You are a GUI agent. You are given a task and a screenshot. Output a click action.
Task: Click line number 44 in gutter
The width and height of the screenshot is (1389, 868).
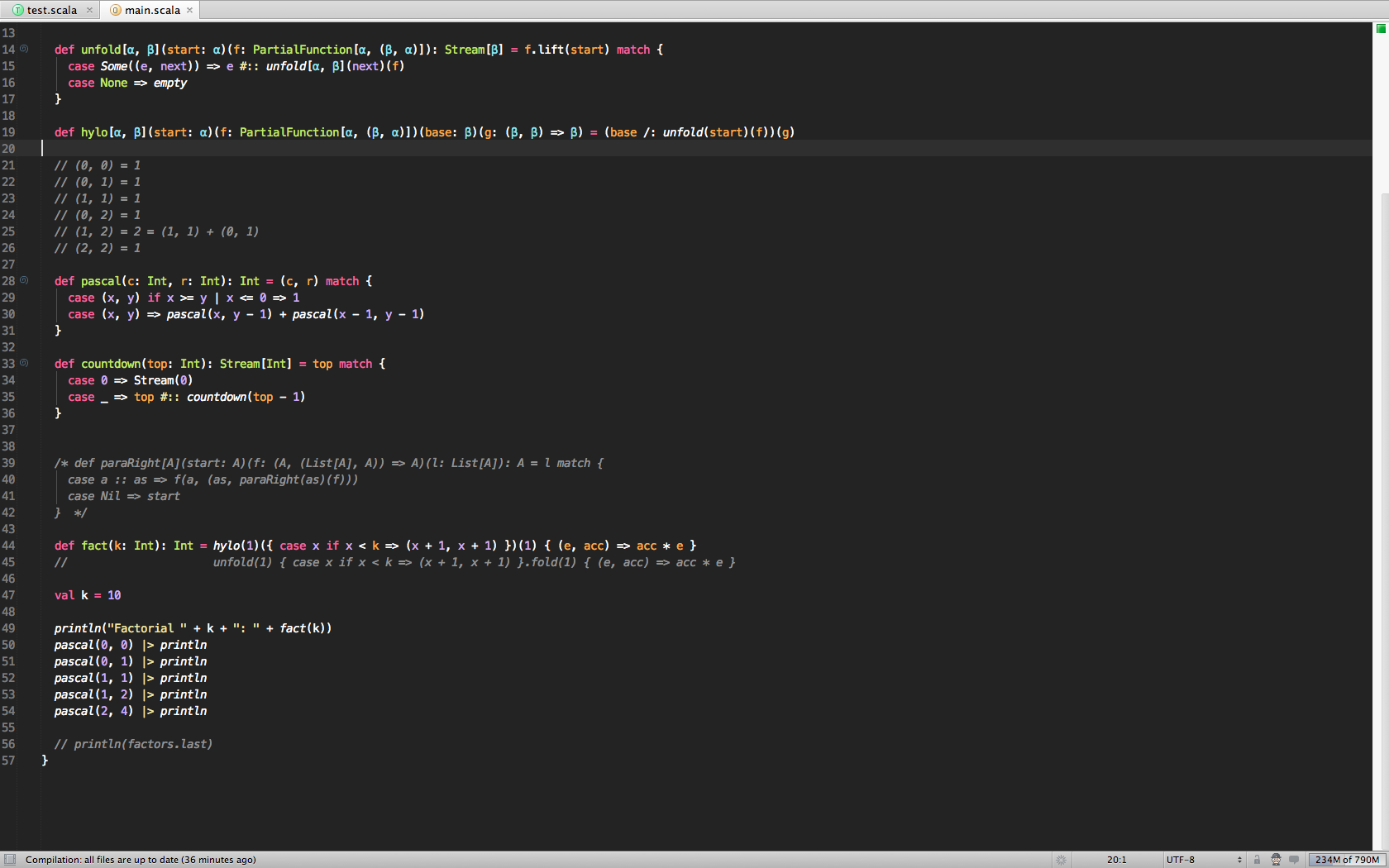(8, 546)
